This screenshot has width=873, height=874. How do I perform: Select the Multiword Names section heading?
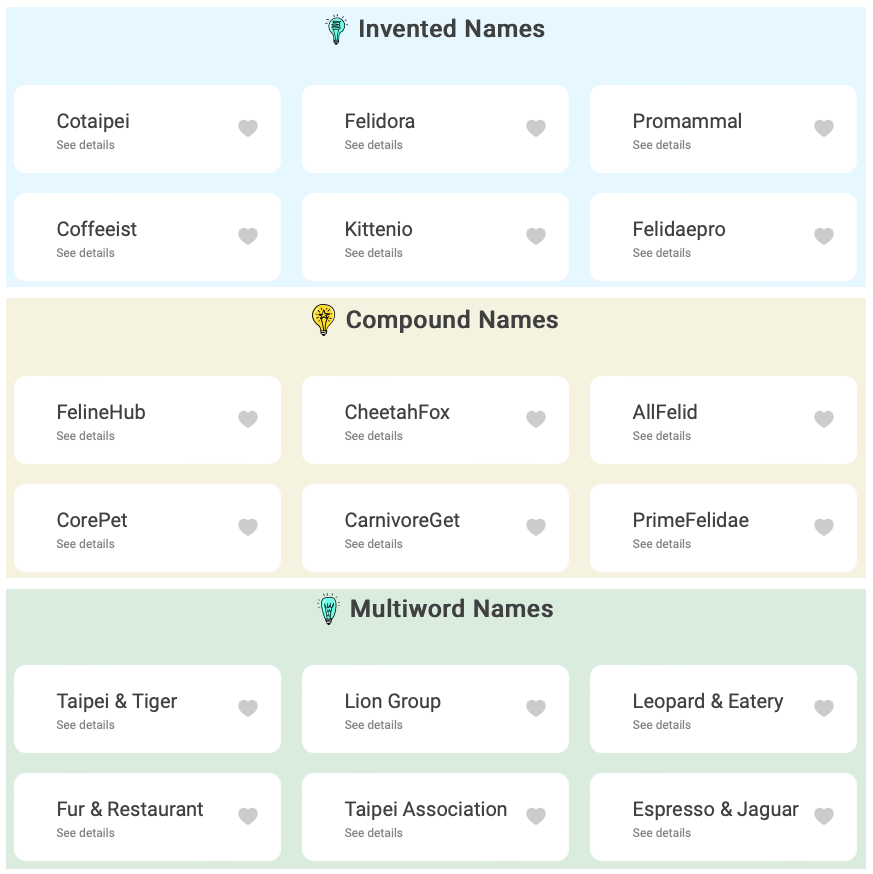(x=451, y=609)
